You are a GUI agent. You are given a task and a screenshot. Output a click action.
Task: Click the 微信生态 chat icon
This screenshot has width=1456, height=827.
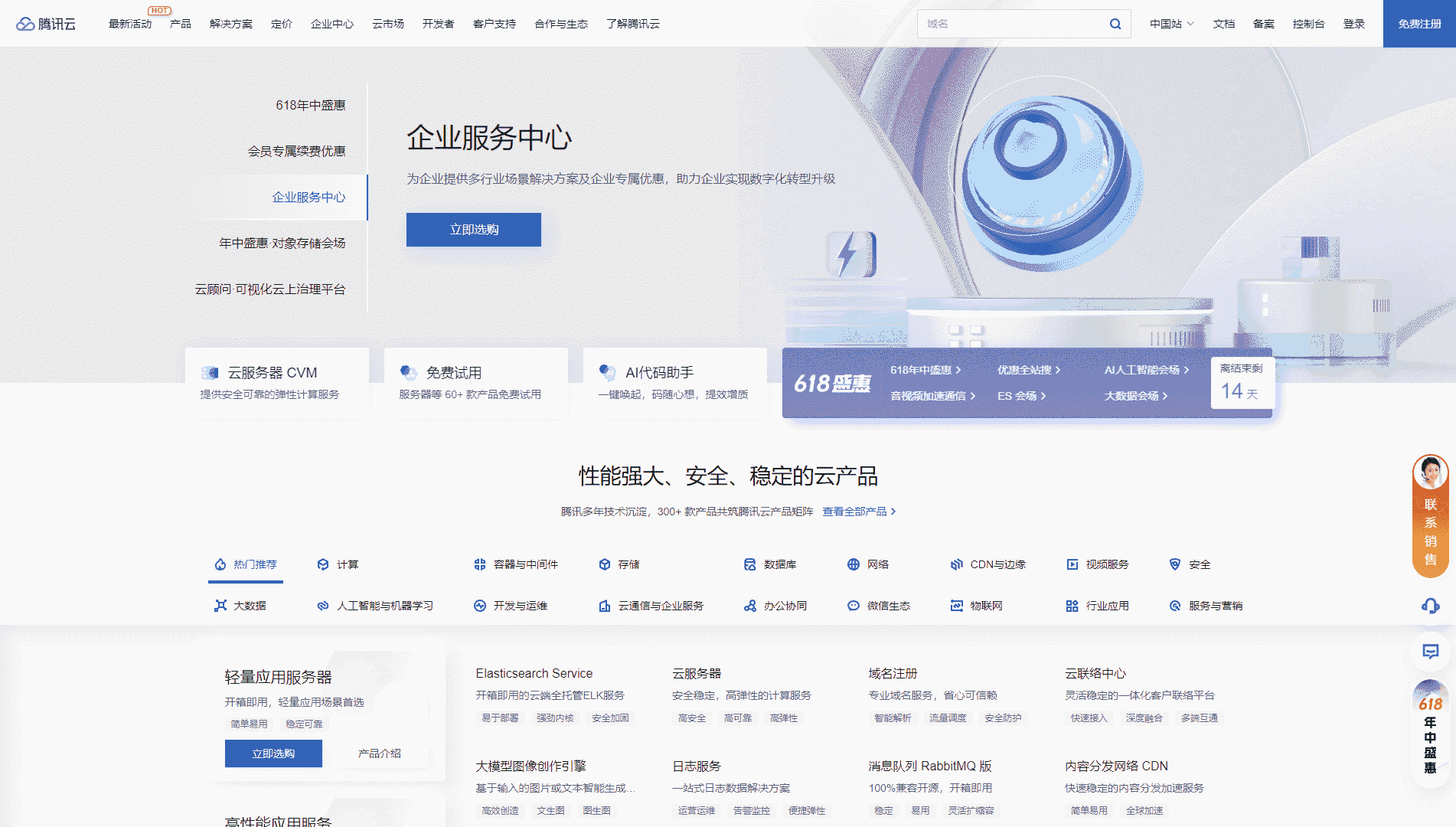pos(854,606)
